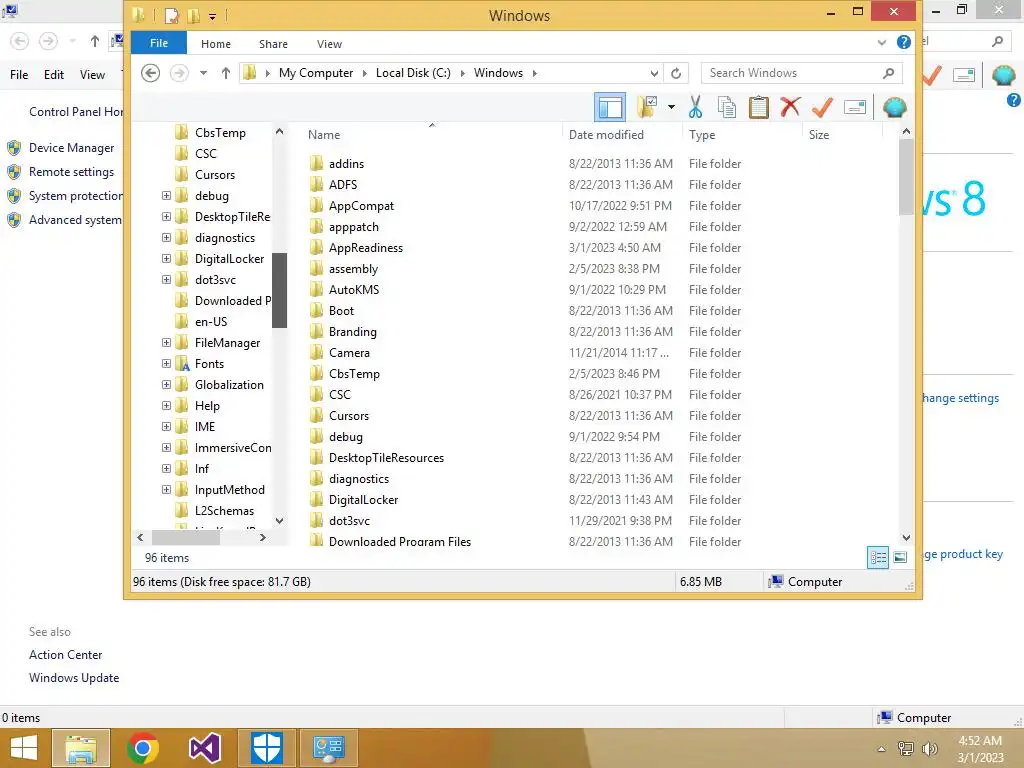Select the en-US folder in tree
1024x768 pixels.
click(211, 321)
